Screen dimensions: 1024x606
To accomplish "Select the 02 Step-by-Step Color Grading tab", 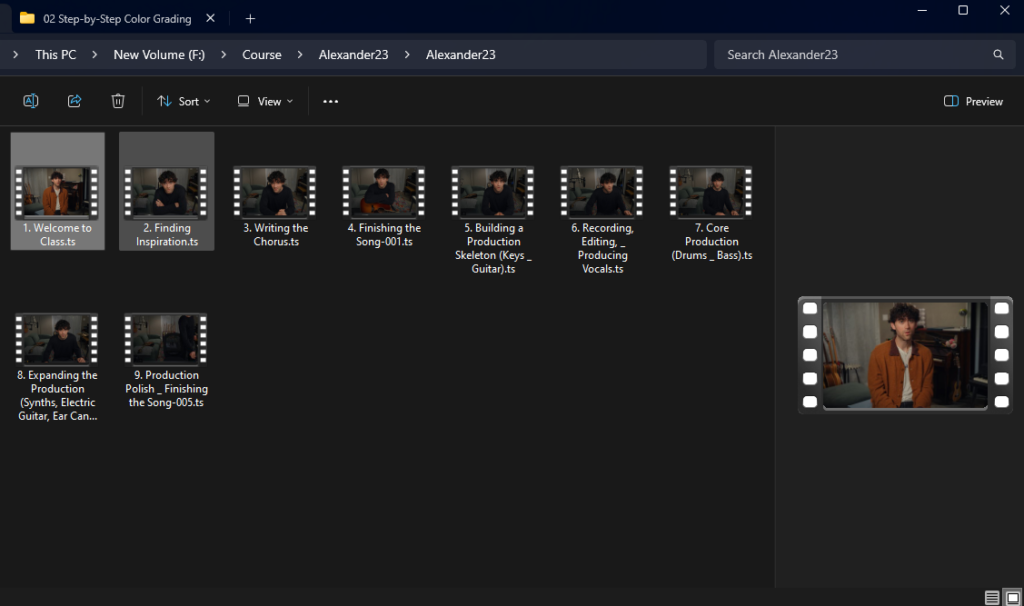I will coord(115,18).
